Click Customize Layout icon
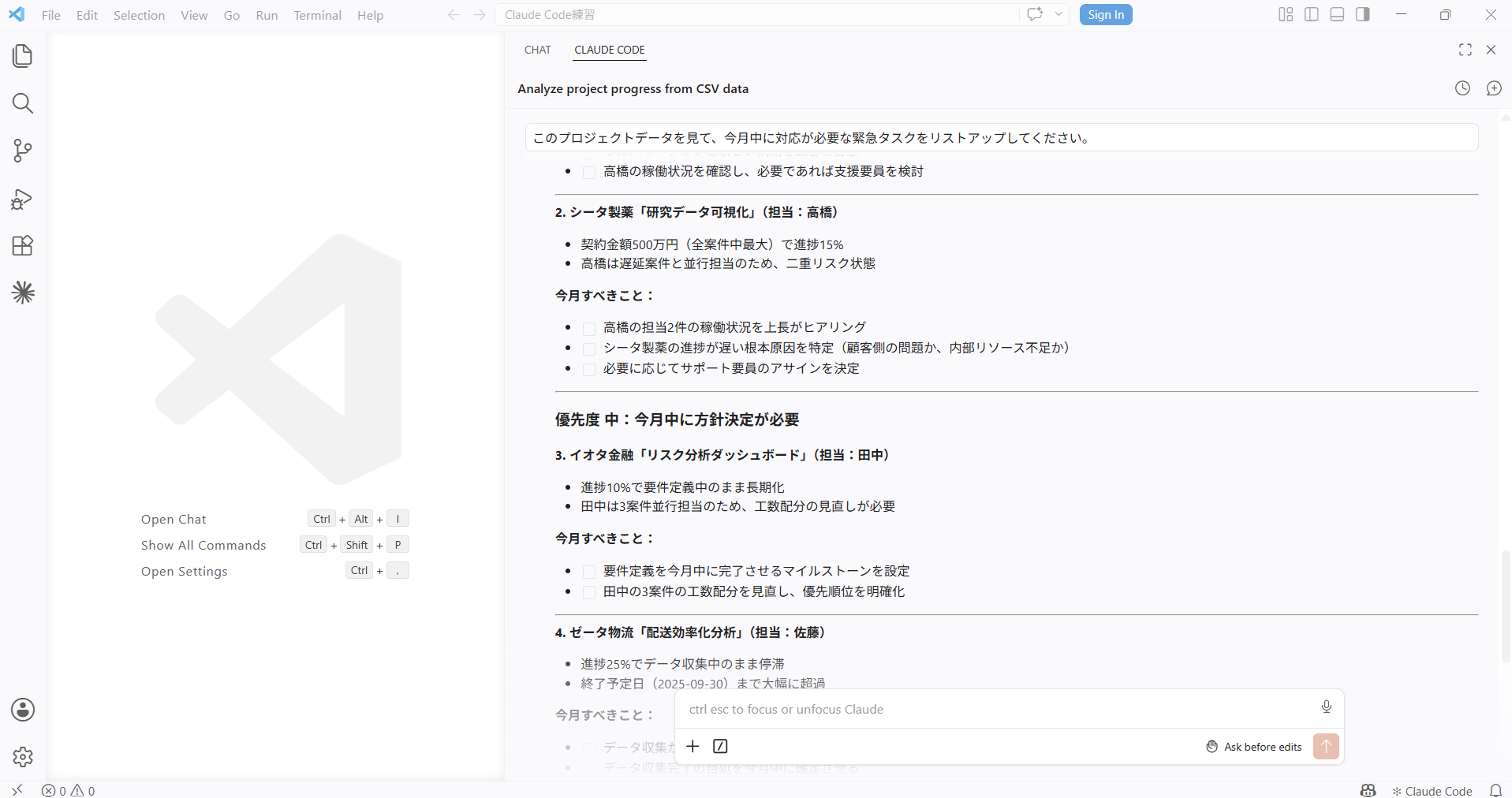The image size is (1512, 798). click(1286, 14)
